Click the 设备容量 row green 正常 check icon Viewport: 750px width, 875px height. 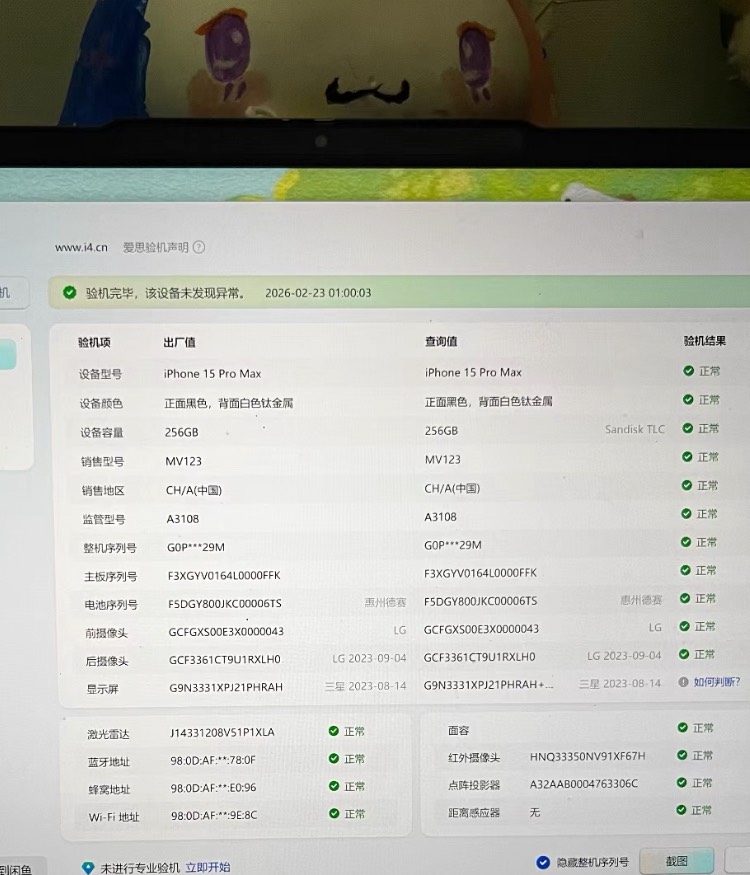pyautogui.click(x=688, y=428)
